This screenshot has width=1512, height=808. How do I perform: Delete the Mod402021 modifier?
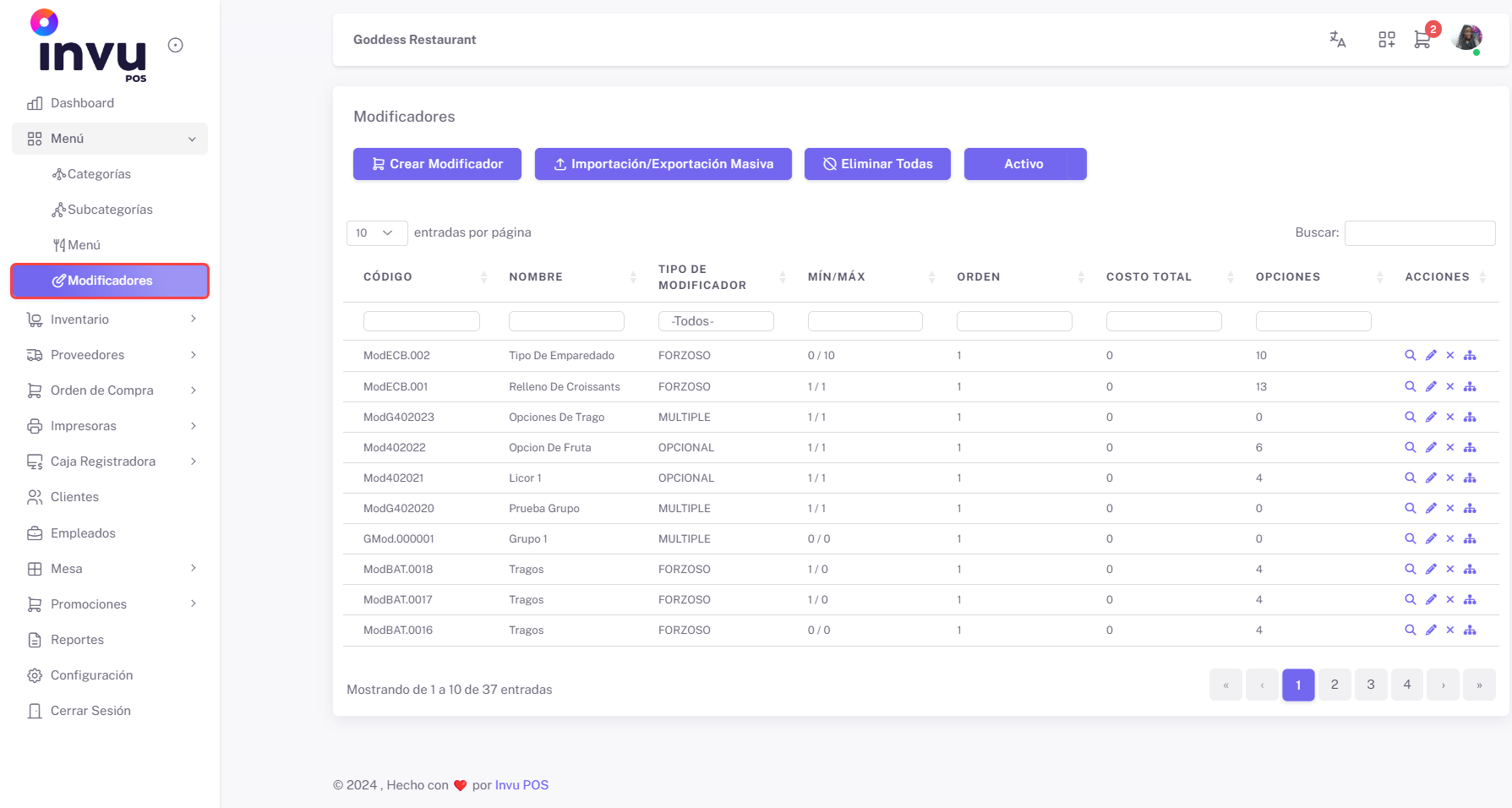click(1450, 478)
